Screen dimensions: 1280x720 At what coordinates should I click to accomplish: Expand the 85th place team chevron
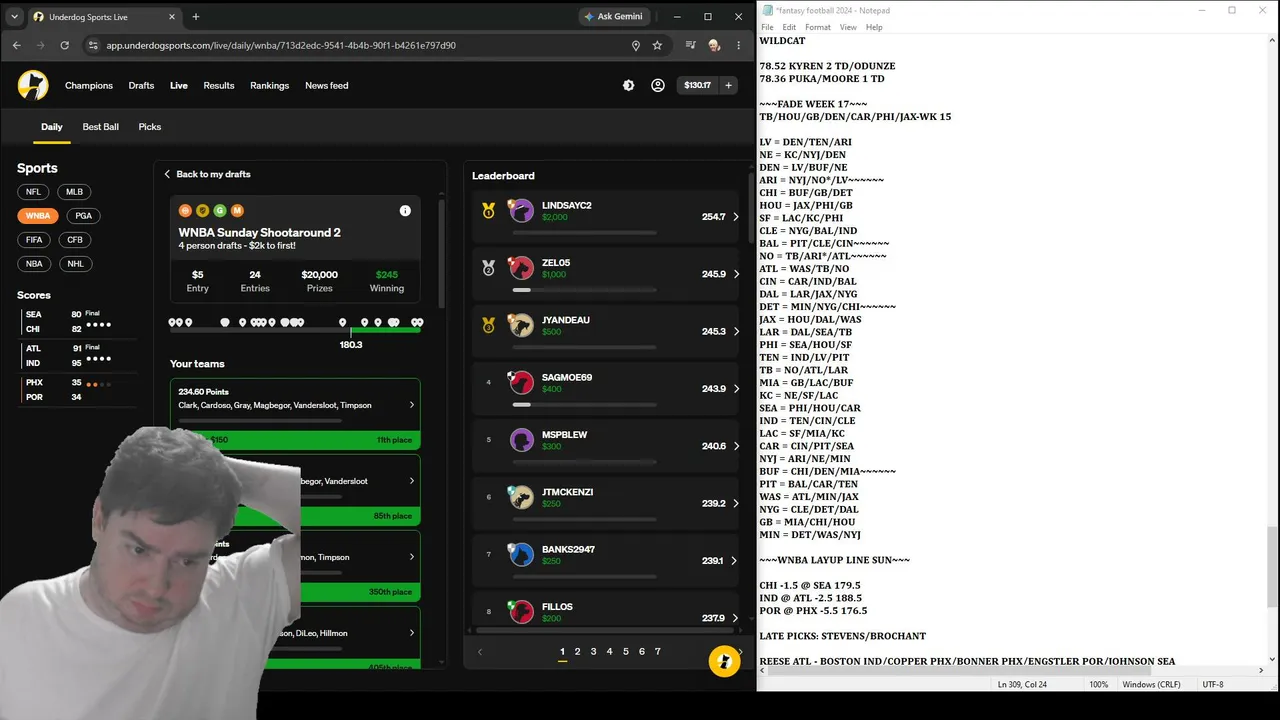(x=411, y=481)
